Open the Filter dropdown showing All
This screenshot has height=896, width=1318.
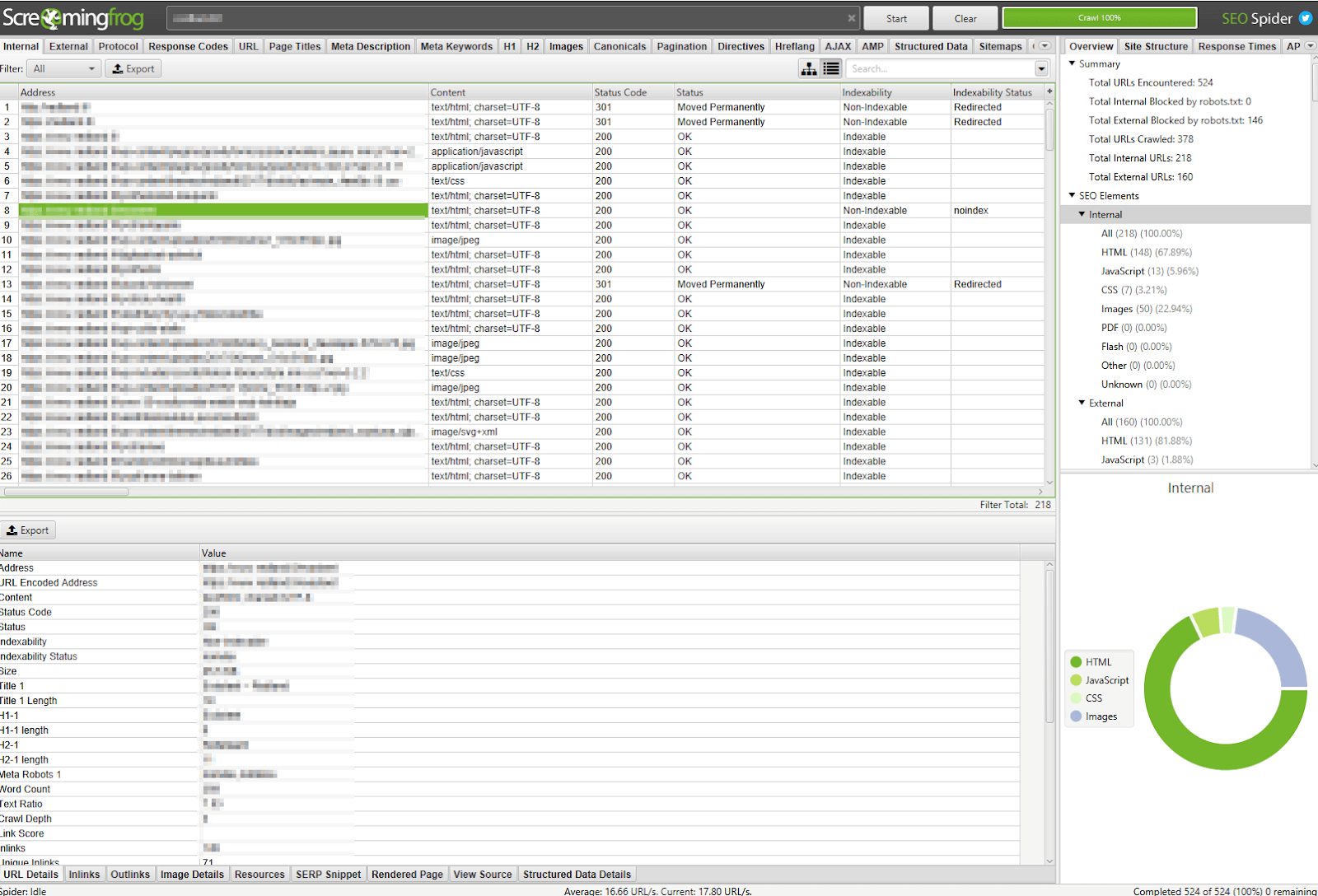tap(63, 69)
